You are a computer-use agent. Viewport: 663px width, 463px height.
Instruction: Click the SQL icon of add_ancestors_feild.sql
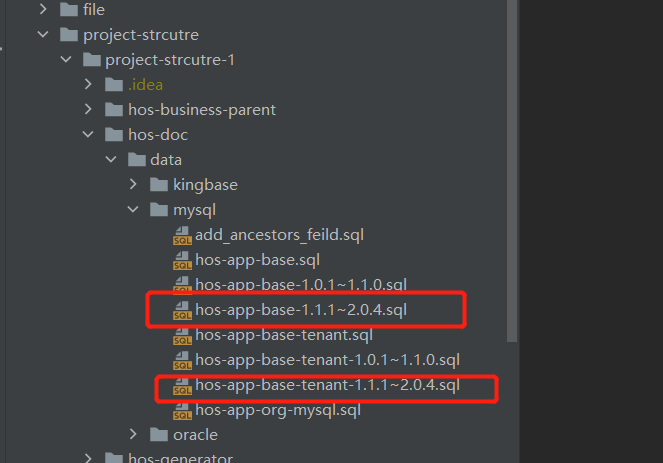click(182, 236)
